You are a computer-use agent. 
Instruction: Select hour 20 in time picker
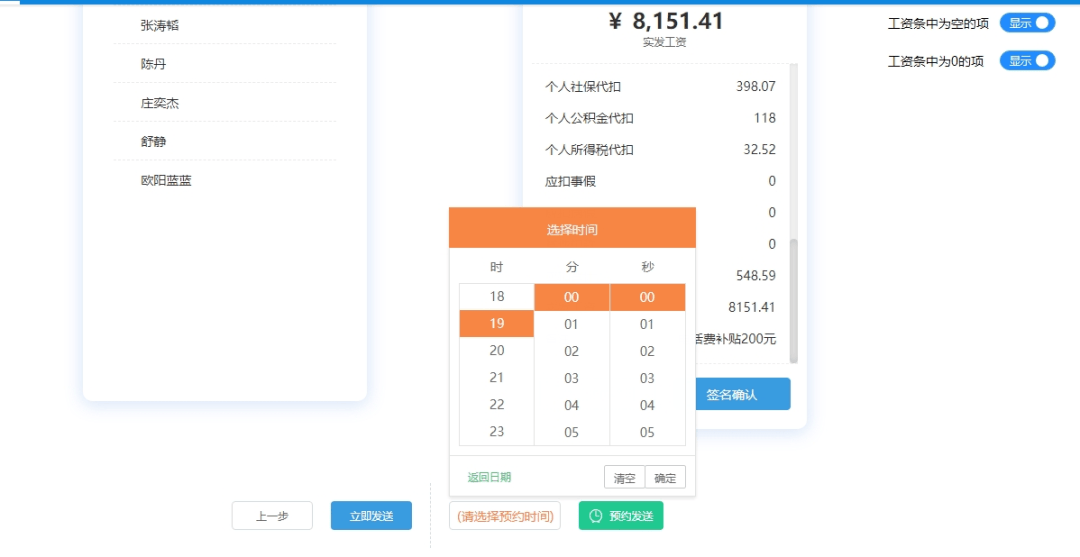click(497, 351)
